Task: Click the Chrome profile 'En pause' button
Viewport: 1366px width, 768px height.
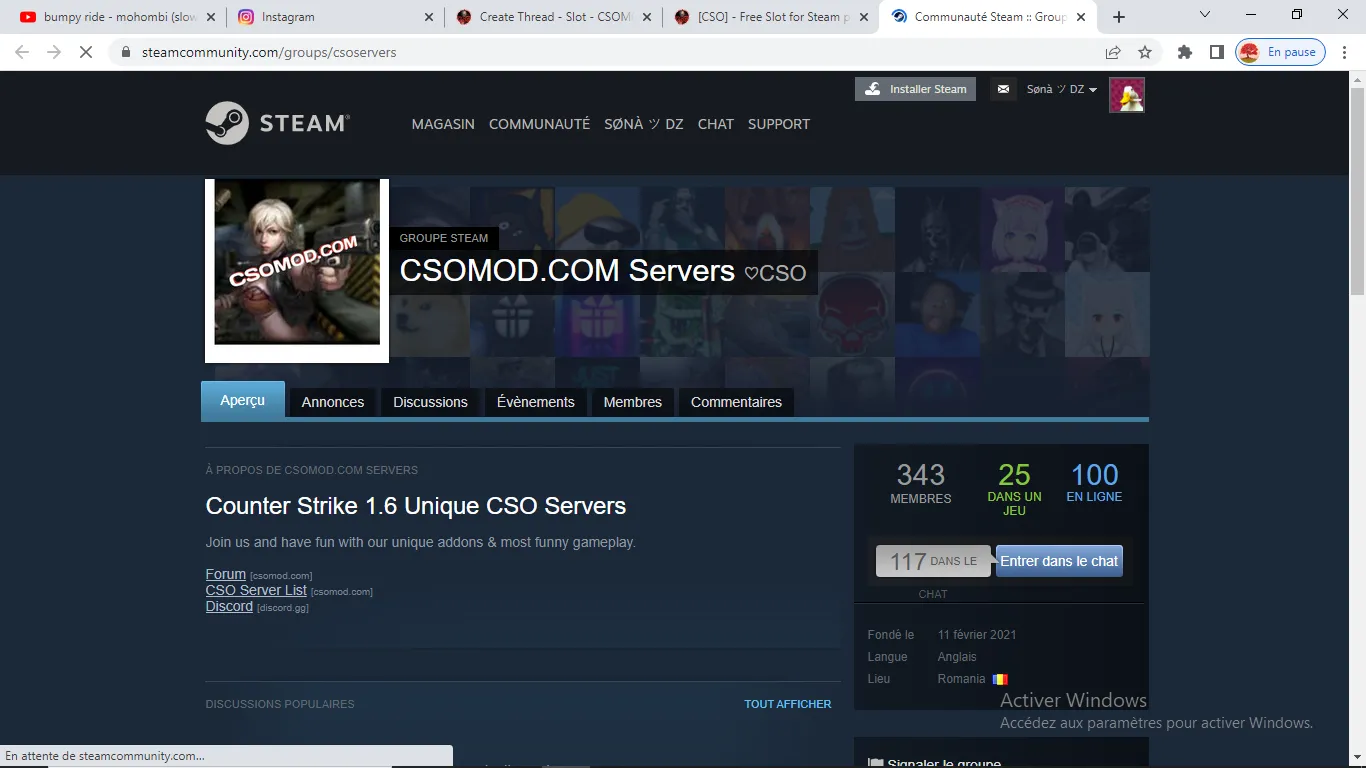Action: coord(1281,52)
